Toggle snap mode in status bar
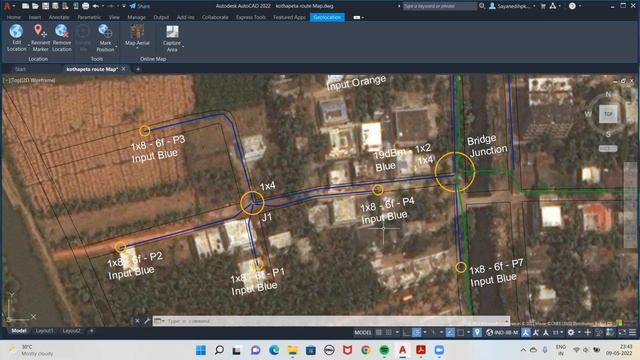 pos(389,333)
